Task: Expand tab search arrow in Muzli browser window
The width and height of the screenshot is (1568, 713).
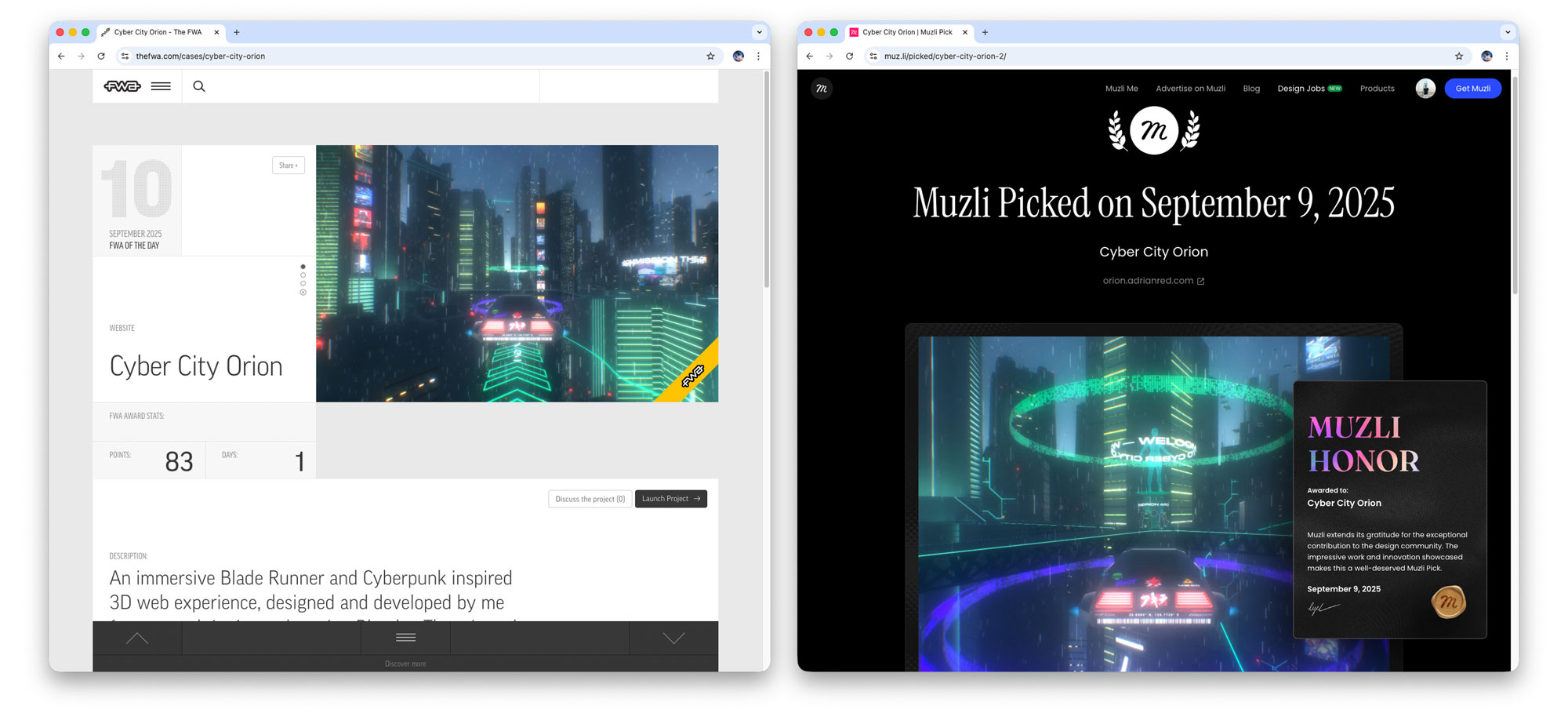Action: click(1508, 32)
